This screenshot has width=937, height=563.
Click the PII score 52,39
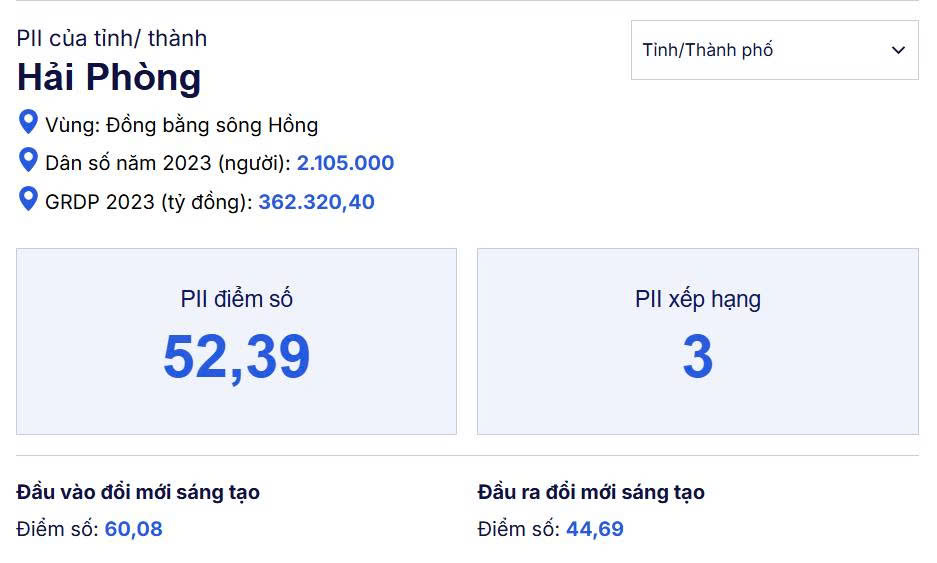pyautogui.click(x=236, y=357)
